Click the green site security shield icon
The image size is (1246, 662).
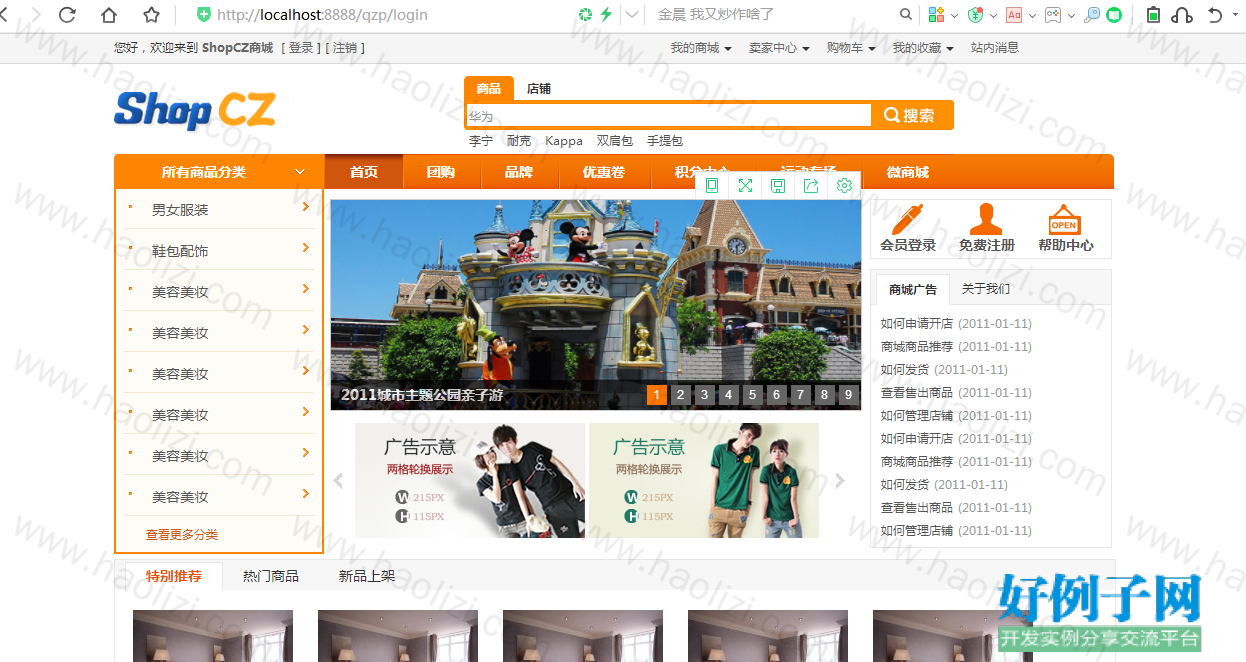tap(204, 15)
